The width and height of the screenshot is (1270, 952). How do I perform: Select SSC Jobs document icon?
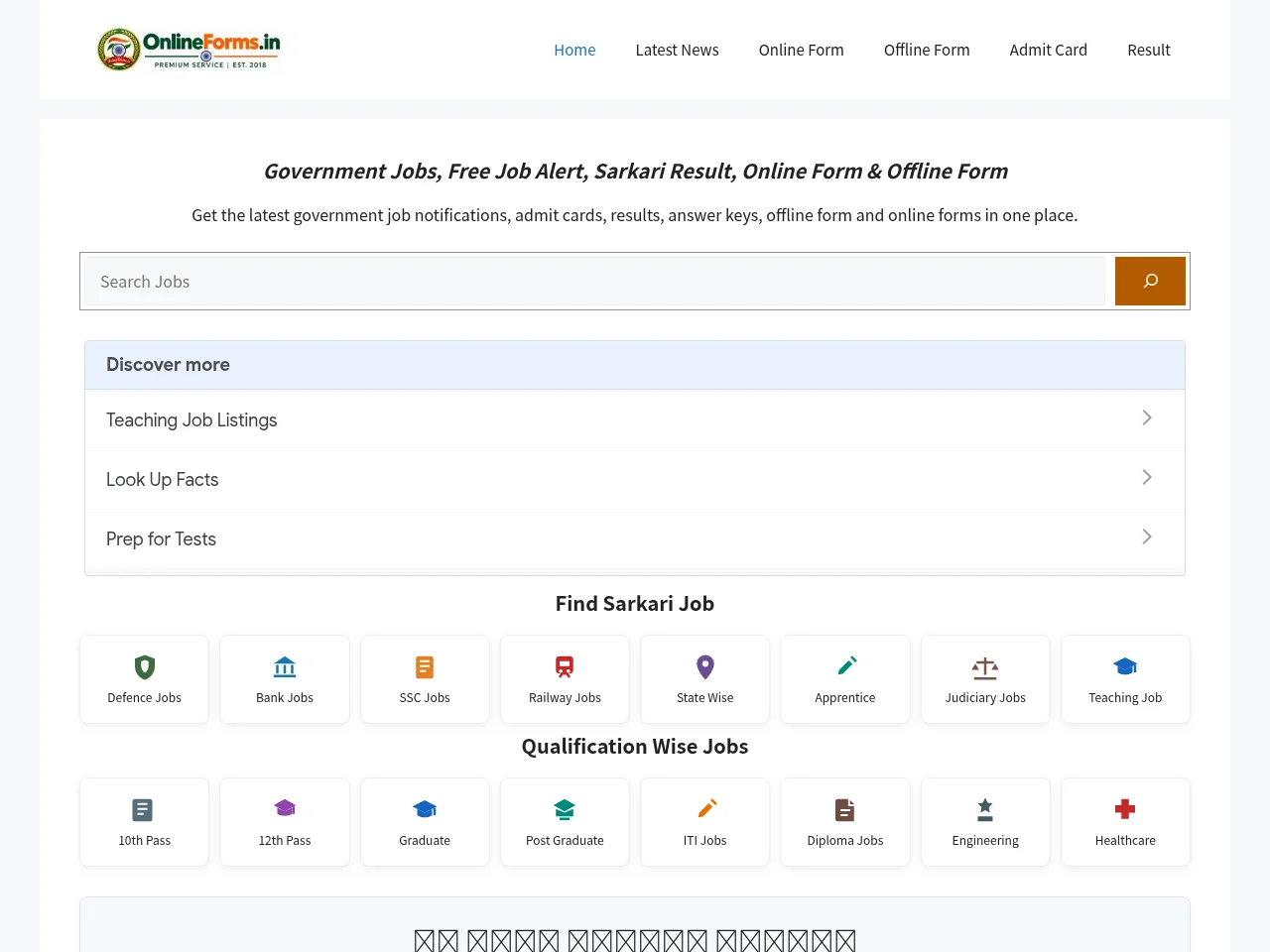(x=425, y=666)
